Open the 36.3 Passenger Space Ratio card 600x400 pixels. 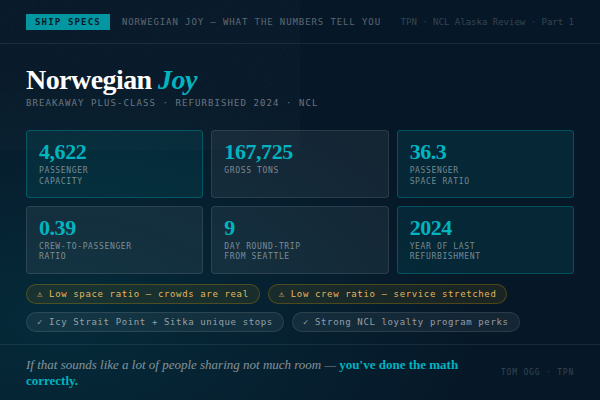coord(485,164)
